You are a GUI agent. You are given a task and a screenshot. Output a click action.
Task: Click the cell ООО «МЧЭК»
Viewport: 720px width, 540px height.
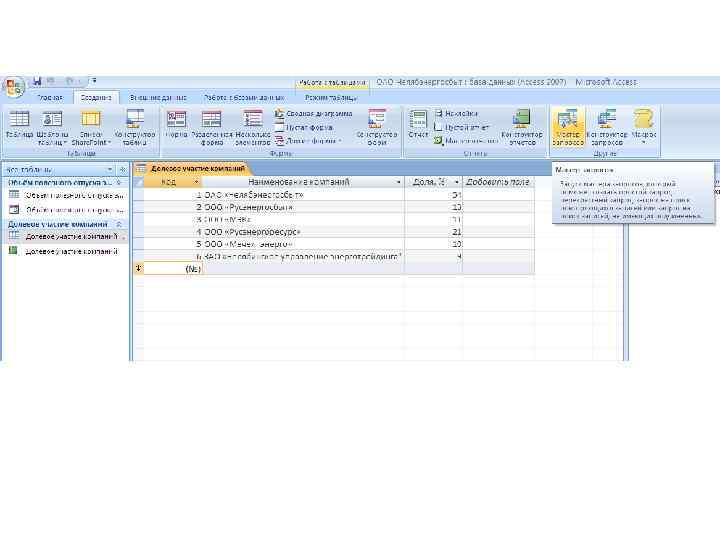pyautogui.click(x=303, y=219)
